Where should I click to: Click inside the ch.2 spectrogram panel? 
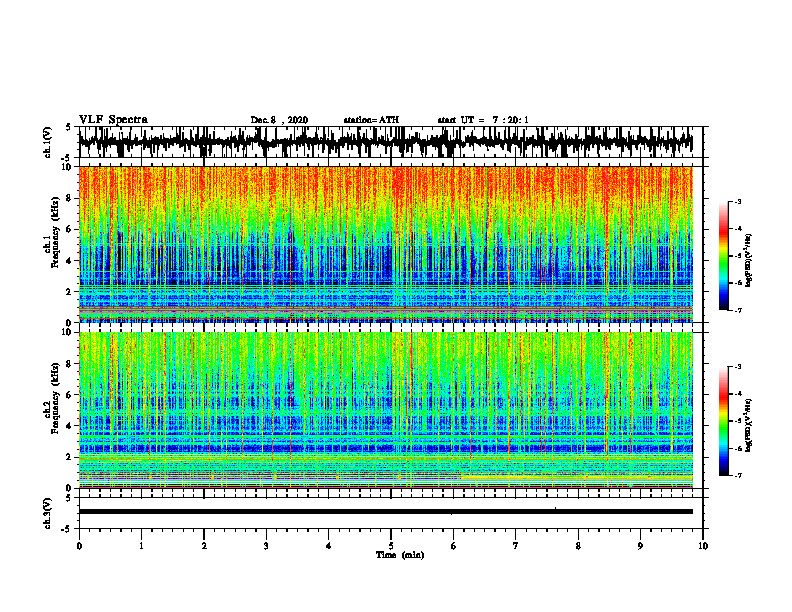coord(385,410)
